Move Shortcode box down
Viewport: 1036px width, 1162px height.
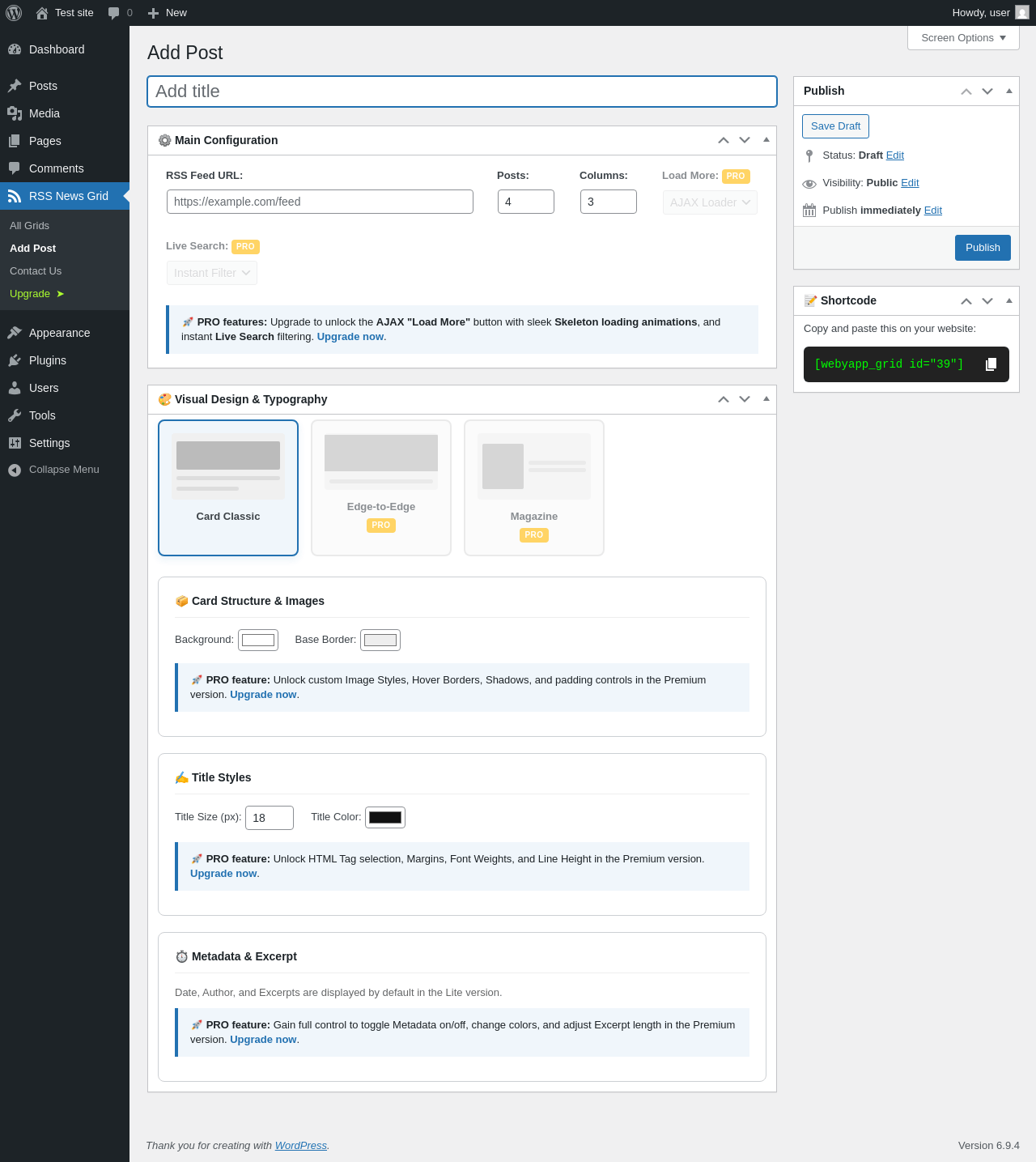tap(987, 300)
